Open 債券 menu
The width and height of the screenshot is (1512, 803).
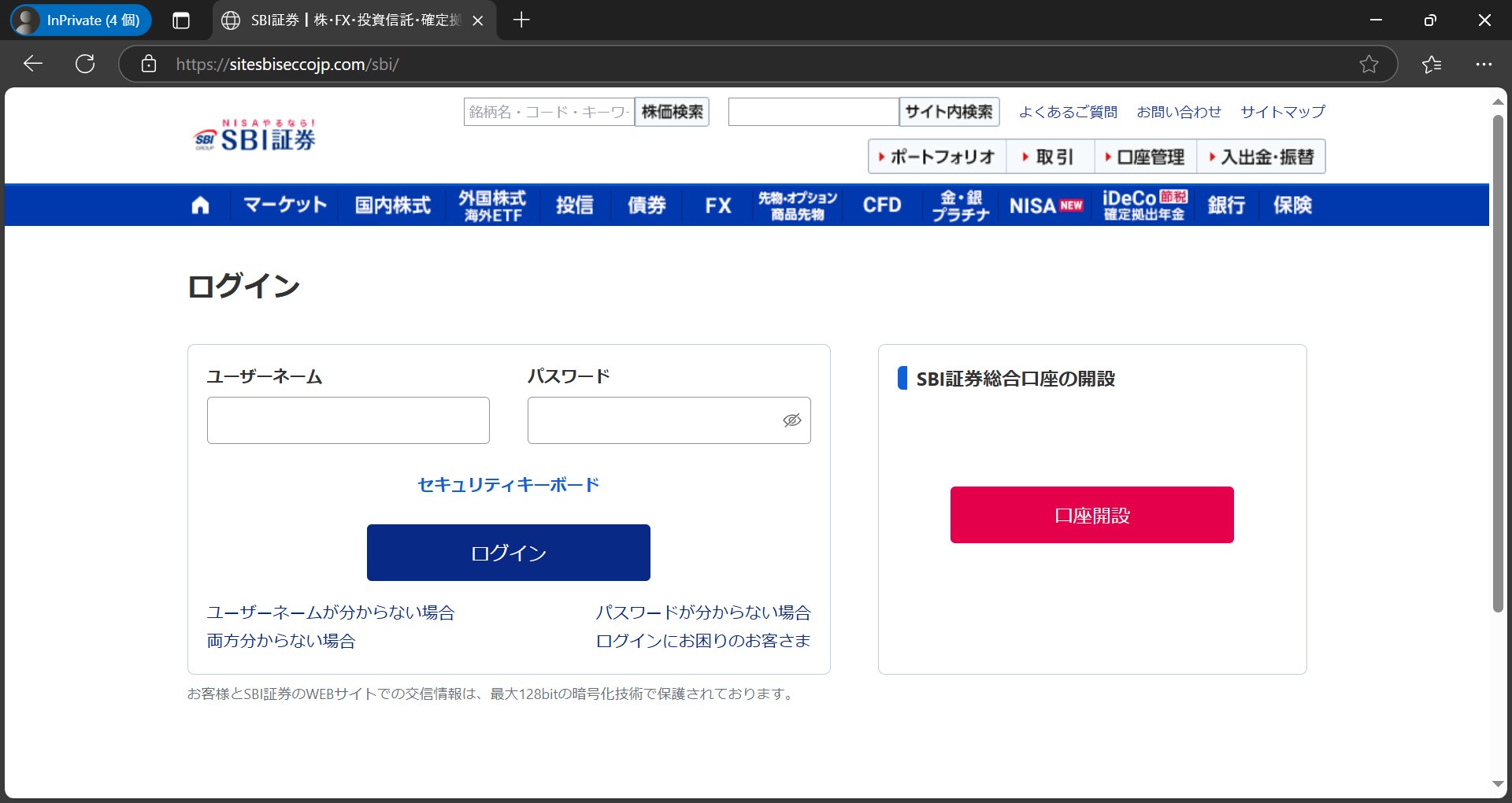[x=647, y=205]
